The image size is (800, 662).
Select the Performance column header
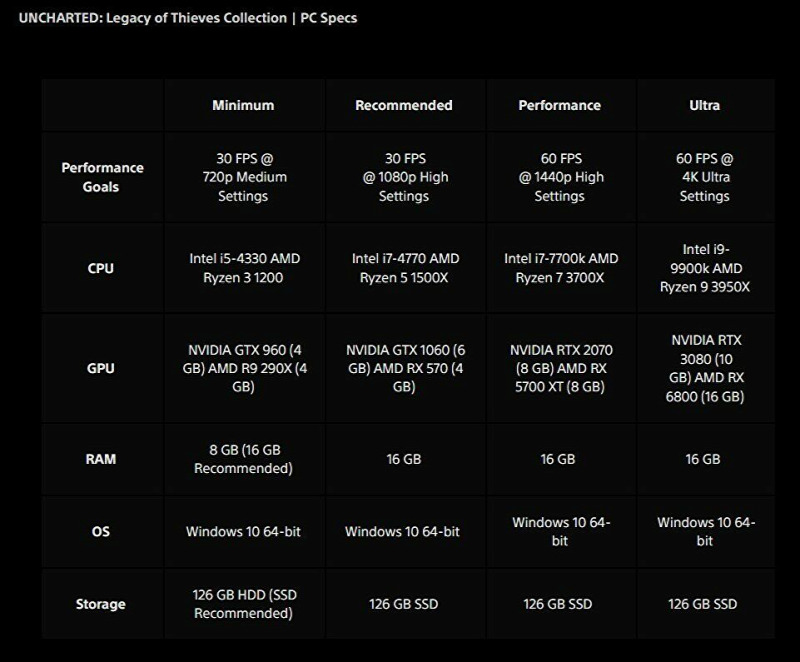[559, 105]
